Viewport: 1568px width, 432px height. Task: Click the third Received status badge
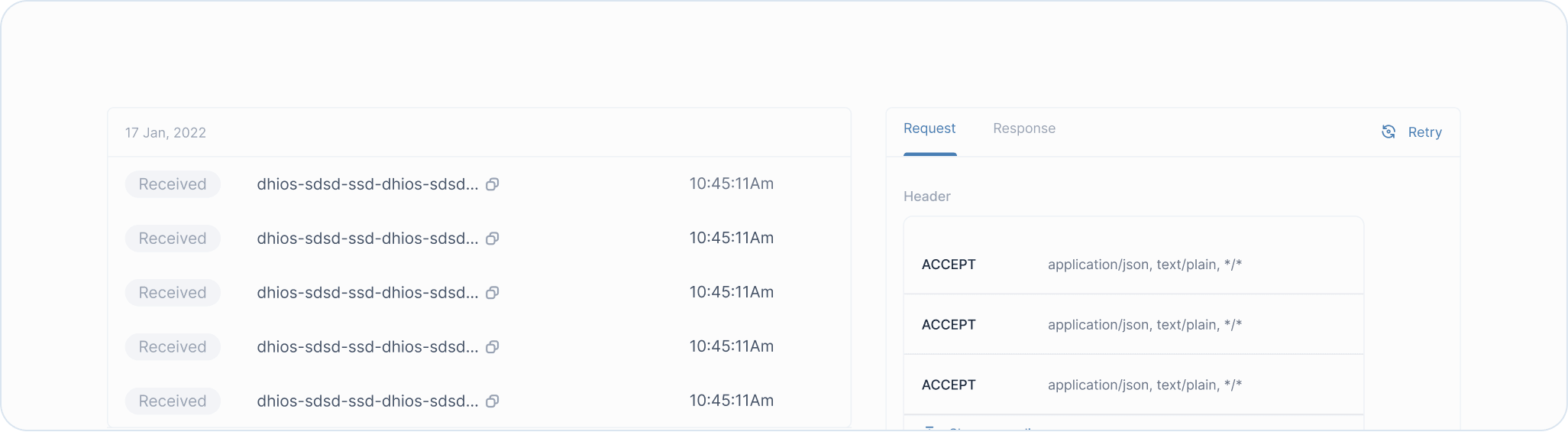point(173,293)
